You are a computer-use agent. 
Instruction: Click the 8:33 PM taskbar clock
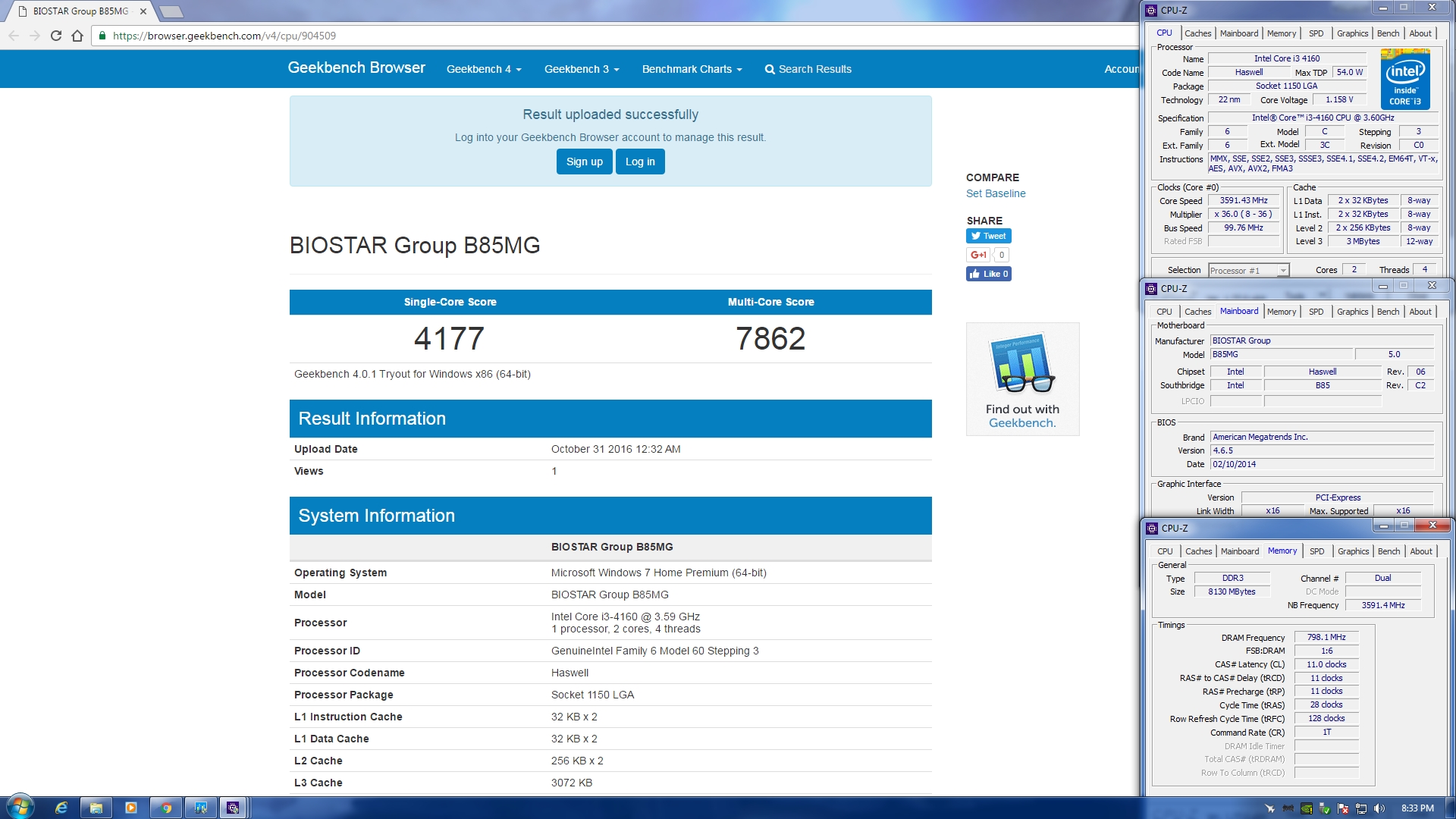(1417, 808)
